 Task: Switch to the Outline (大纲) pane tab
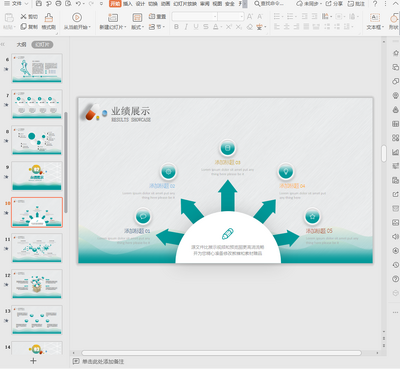(21, 44)
